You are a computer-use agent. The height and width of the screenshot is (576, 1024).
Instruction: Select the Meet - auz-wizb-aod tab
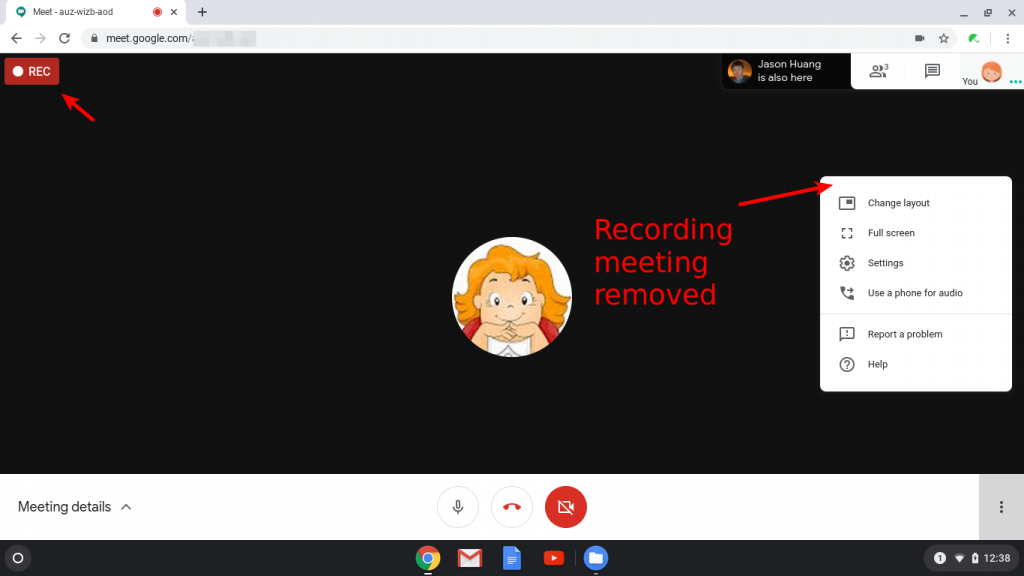pos(95,12)
